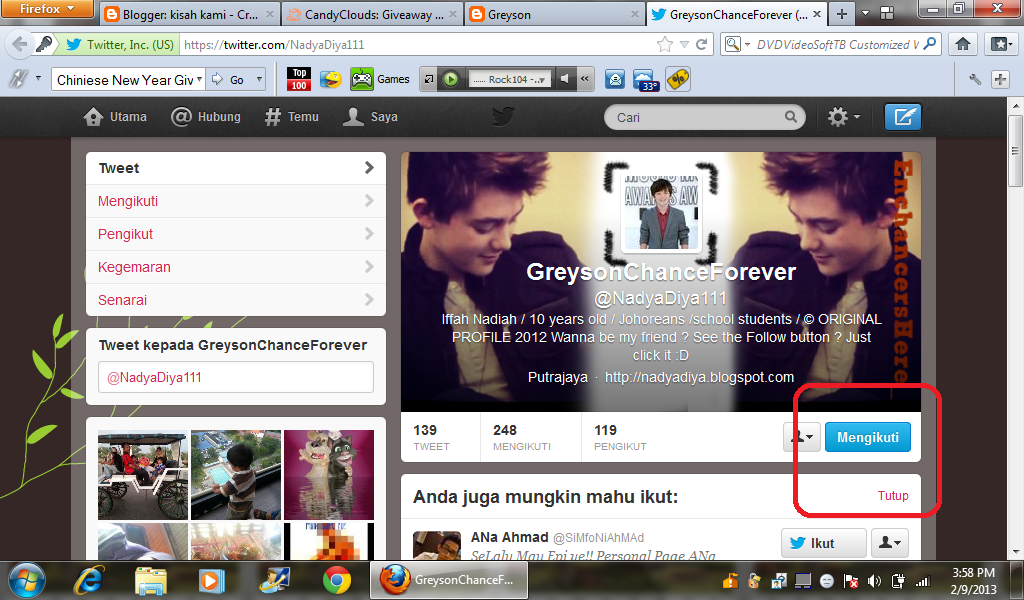Viewport: 1024px width, 600px height.
Task: Switch to CandyClouds Giveaway tab
Action: (372, 14)
